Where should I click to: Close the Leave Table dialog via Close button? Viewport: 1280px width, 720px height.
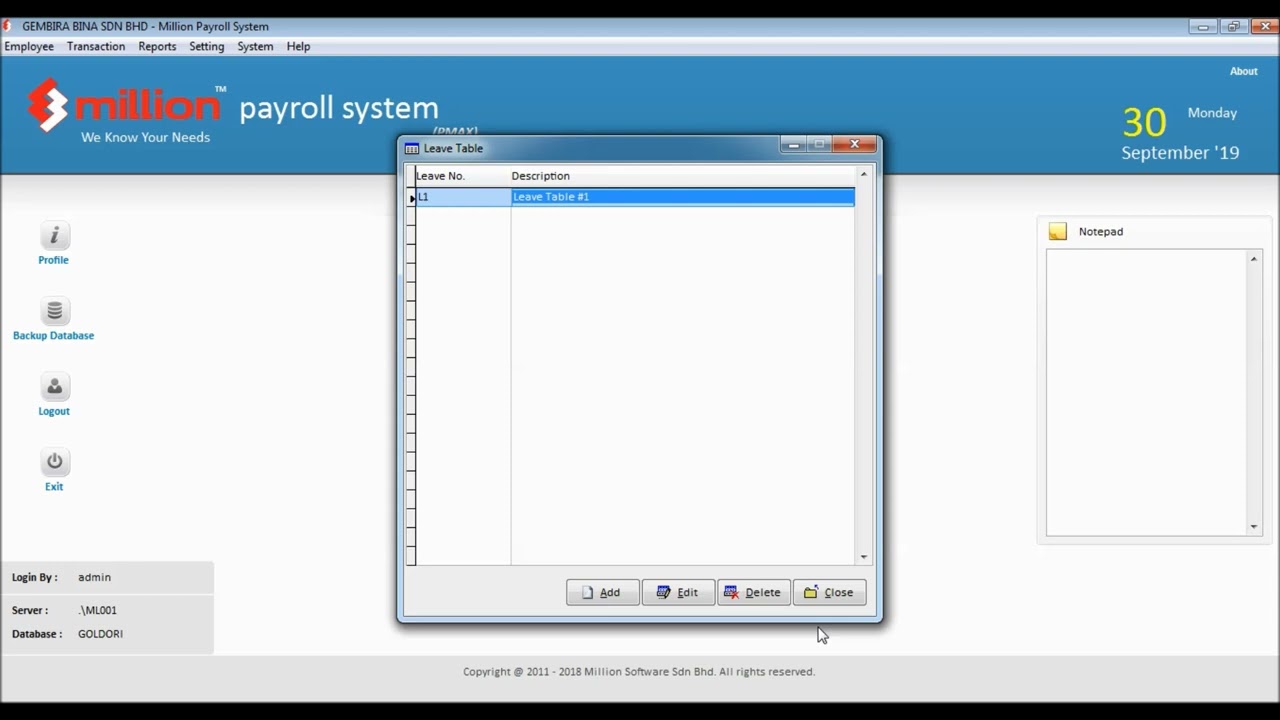click(830, 592)
